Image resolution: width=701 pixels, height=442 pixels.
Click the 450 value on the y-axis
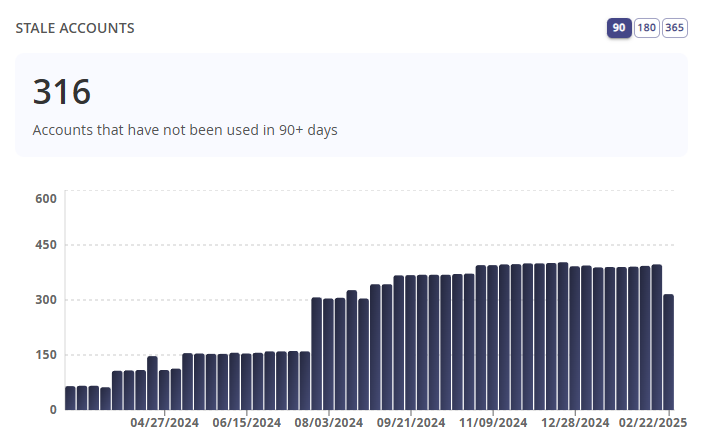point(46,245)
